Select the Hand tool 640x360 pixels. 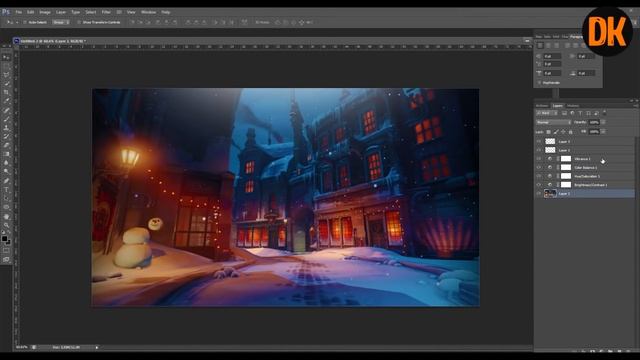pos(6,216)
